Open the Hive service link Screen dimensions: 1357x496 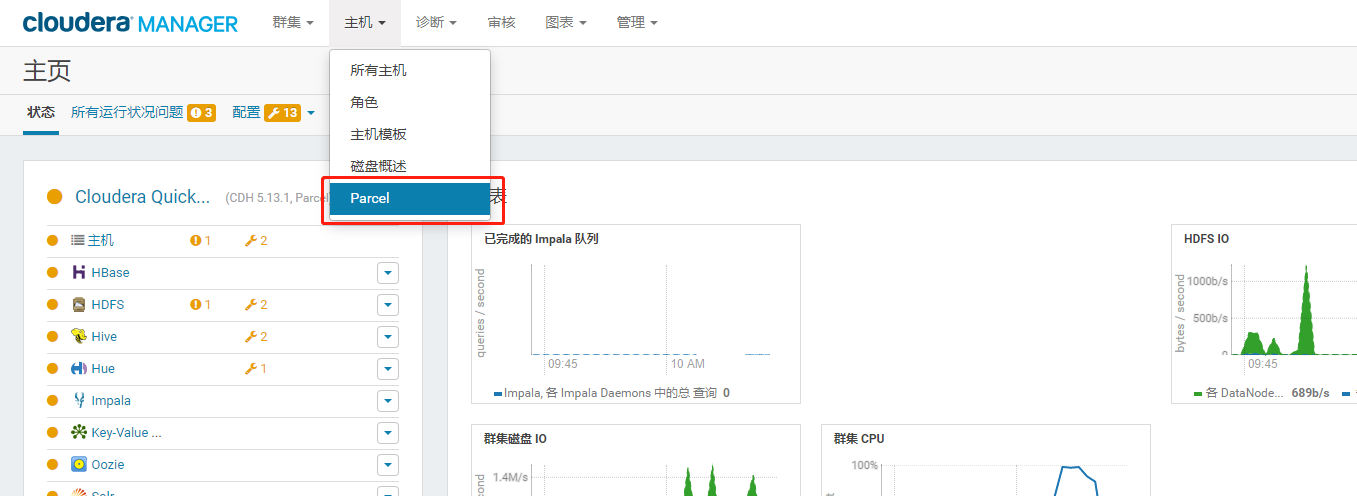tap(104, 336)
